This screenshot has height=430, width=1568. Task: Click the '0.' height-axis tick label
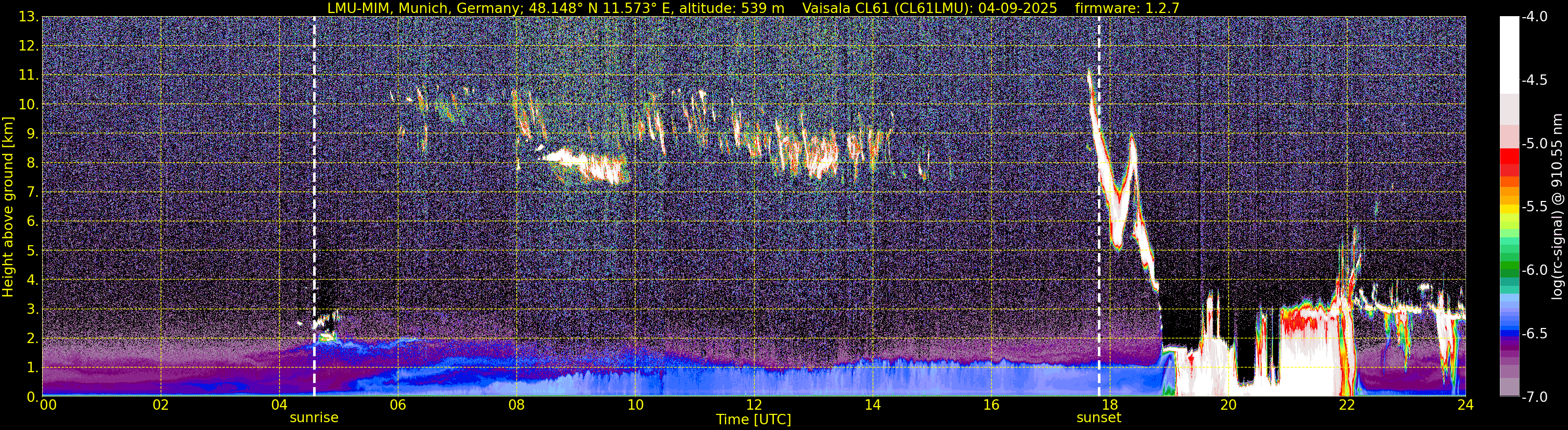pos(33,397)
